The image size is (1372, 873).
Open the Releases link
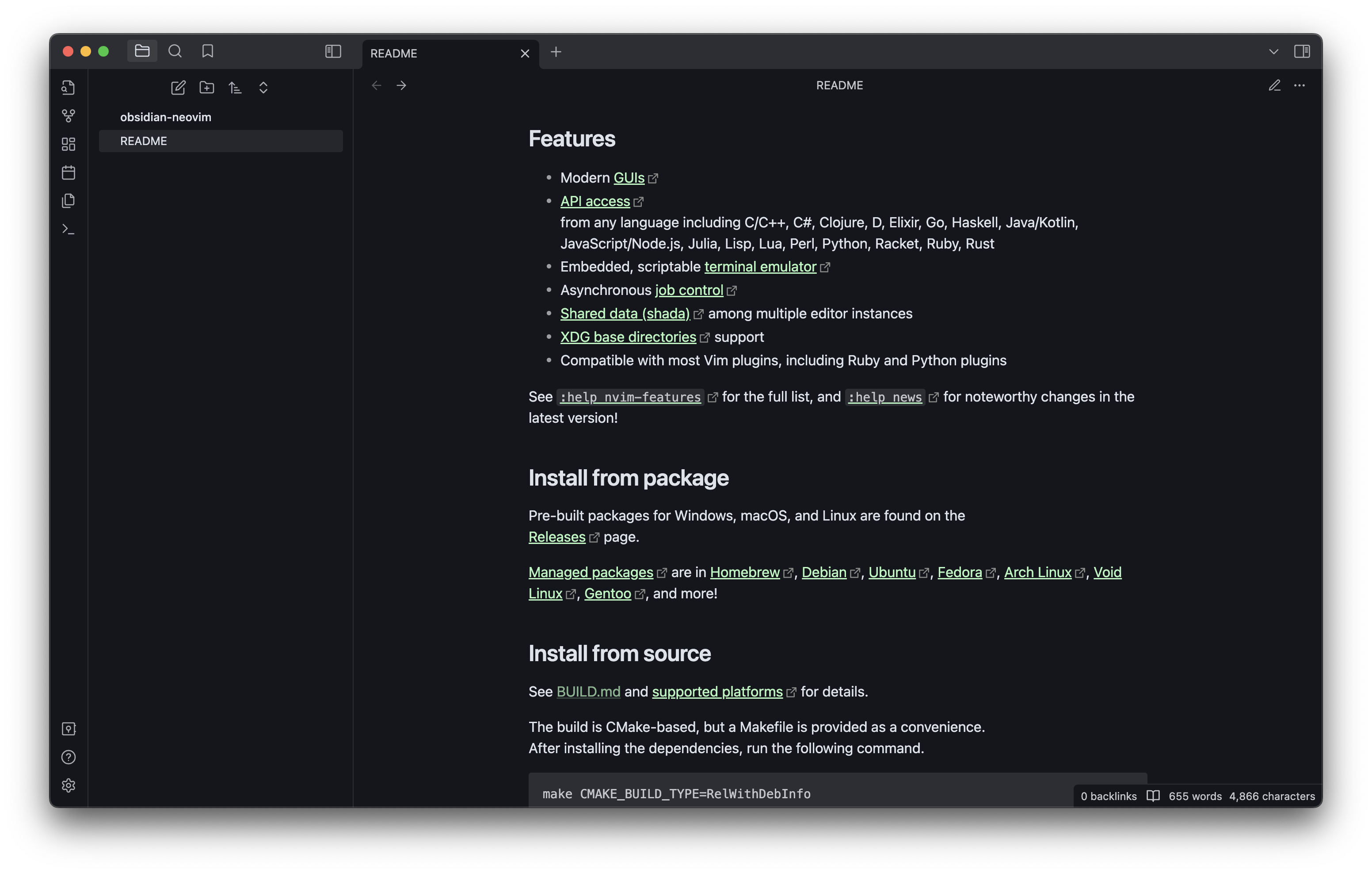pos(556,536)
